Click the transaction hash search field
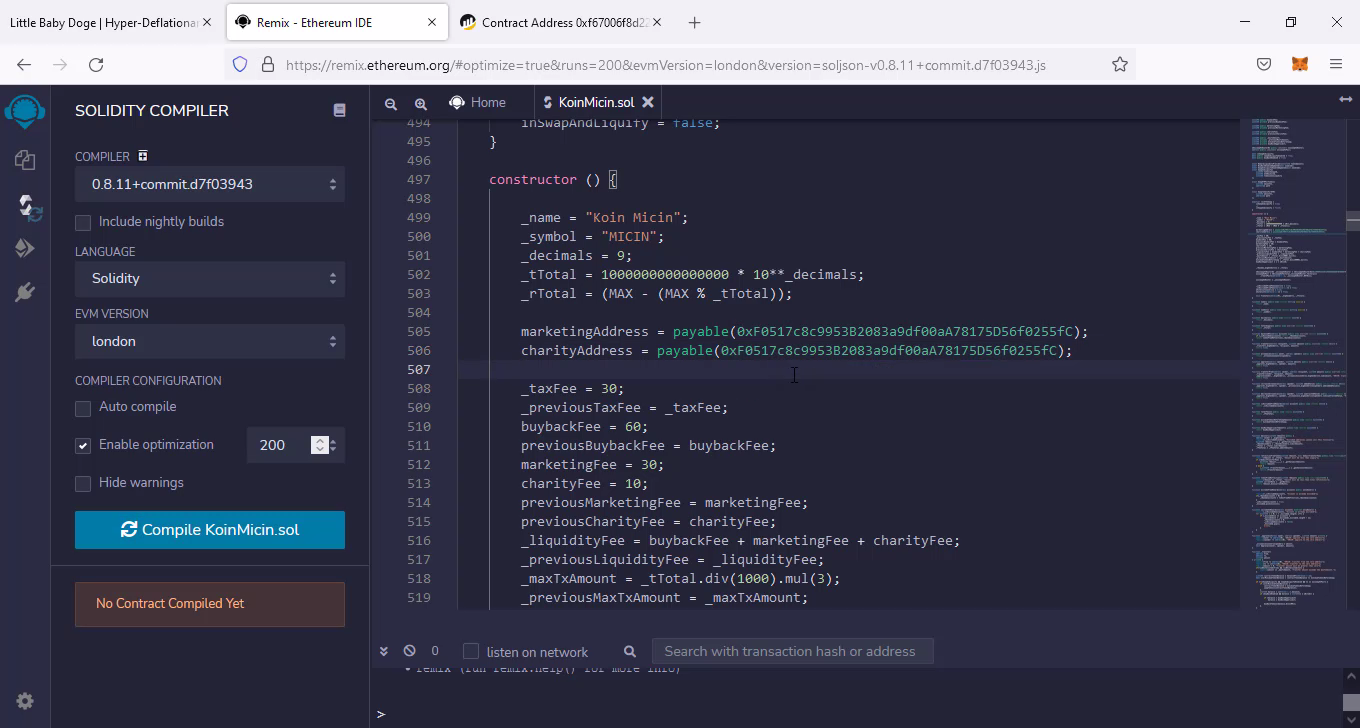Screen dimensions: 1360x728 click(x=791, y=651)
